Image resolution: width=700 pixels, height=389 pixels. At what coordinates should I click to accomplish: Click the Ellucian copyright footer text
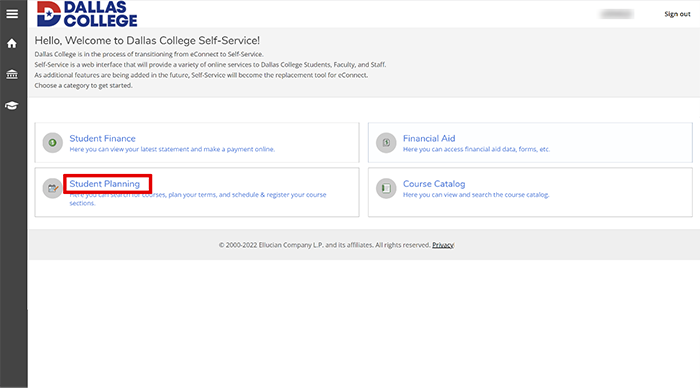(325, 245)
